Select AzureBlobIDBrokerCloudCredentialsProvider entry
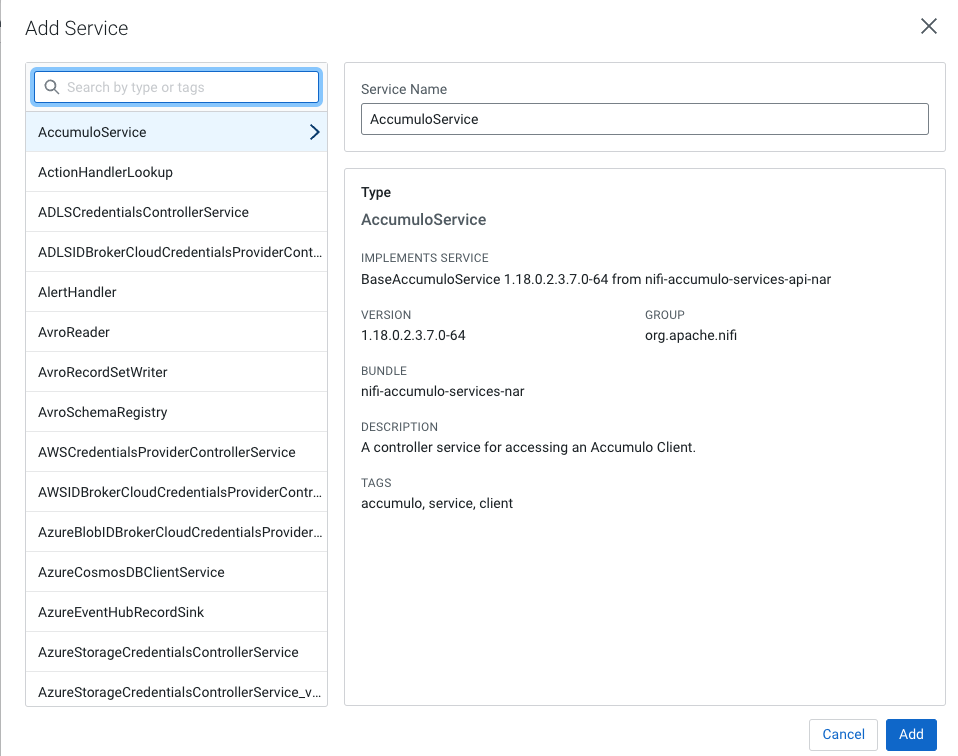Screen dimensions: 958x756 pos(180,532)
